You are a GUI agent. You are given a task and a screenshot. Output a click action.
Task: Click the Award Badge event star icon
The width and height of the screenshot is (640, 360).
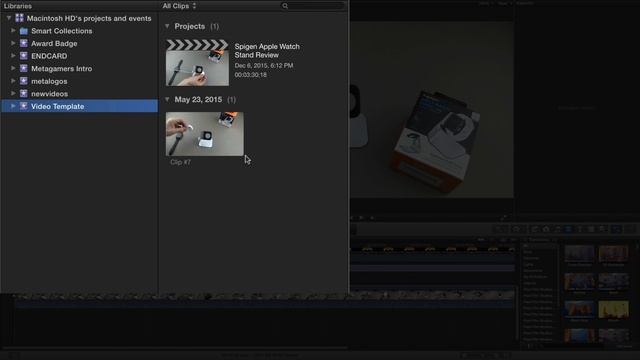(24, 43)
